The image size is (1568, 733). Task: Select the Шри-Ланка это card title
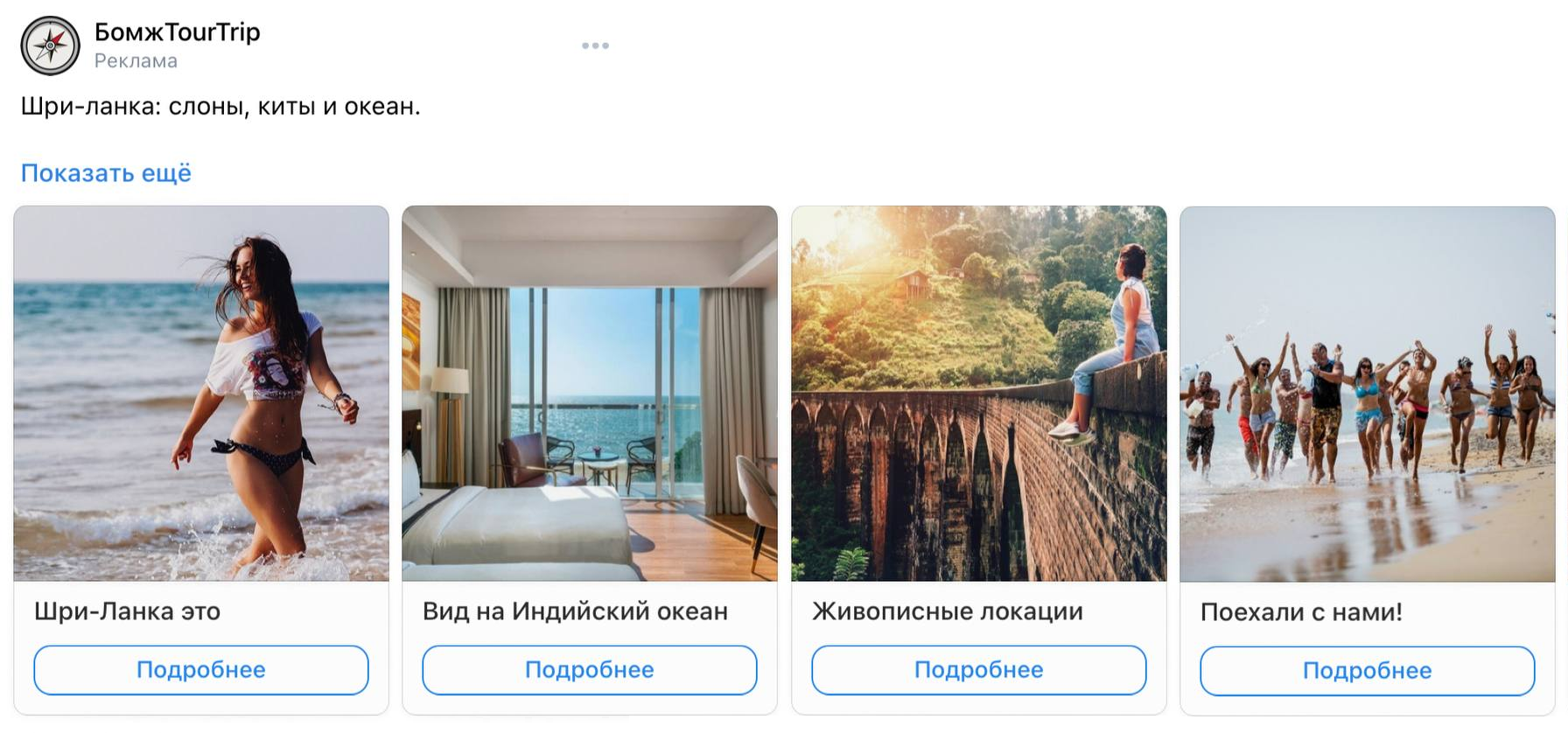128,611
